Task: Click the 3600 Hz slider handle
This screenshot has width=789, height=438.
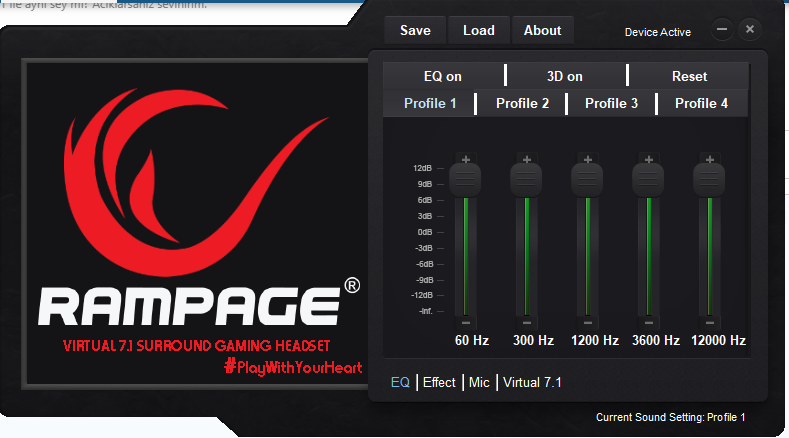Action: (x=648, y=180)
